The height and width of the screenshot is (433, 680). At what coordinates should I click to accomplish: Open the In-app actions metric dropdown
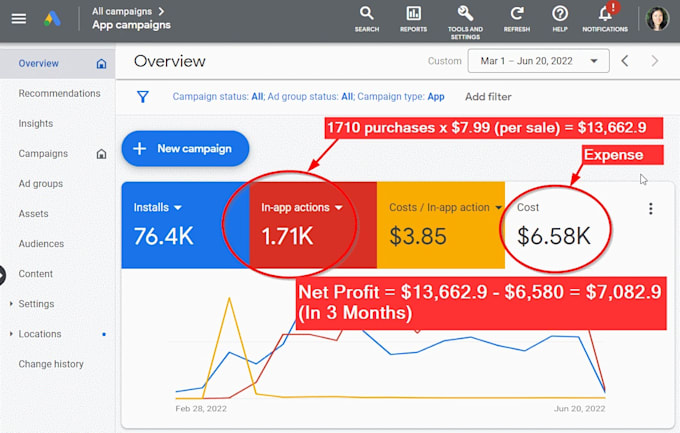339,208
